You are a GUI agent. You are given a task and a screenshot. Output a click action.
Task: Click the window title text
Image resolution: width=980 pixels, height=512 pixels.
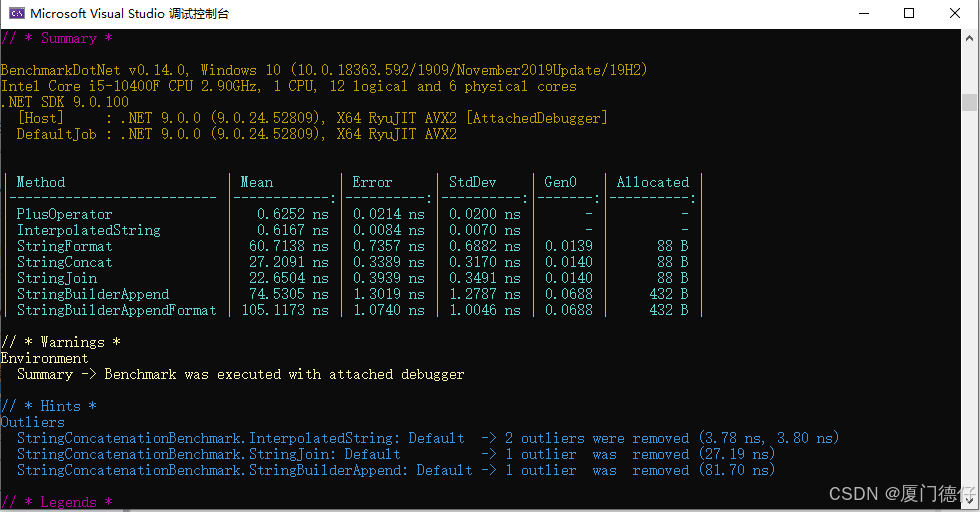[x=129, y=14]
